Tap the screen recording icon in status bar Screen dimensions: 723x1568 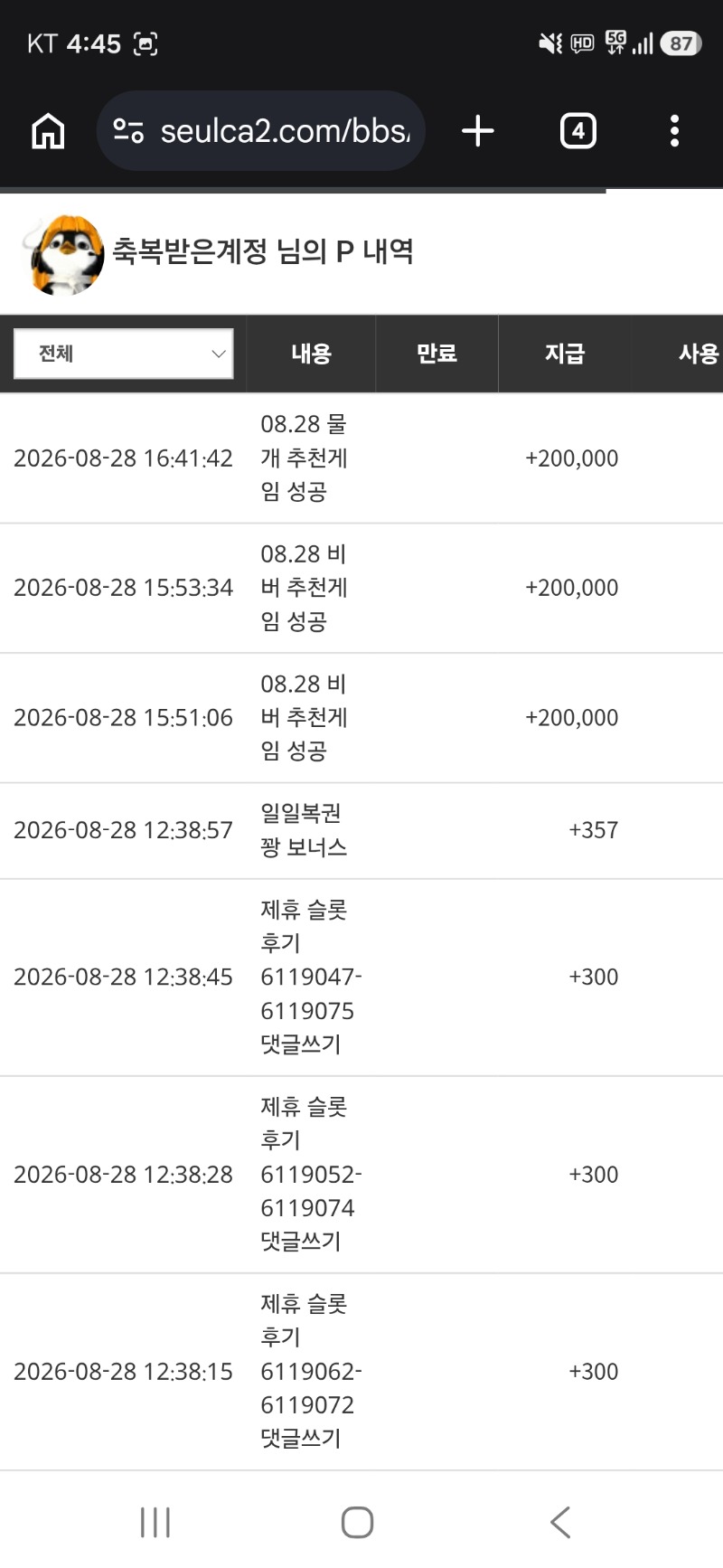coord(146,43)
